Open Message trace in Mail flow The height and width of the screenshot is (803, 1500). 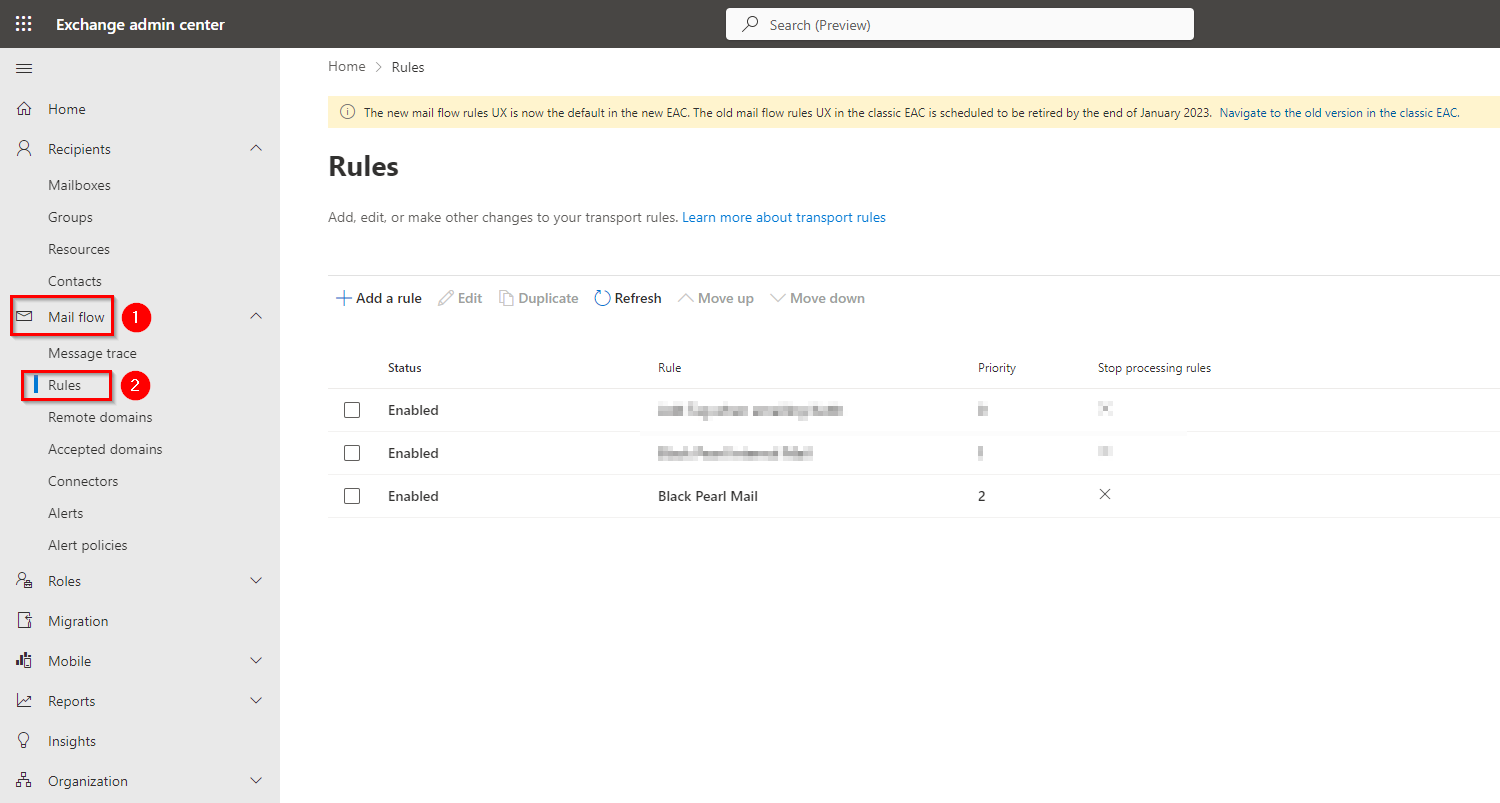pyautogui.click(x=92, y=353)
